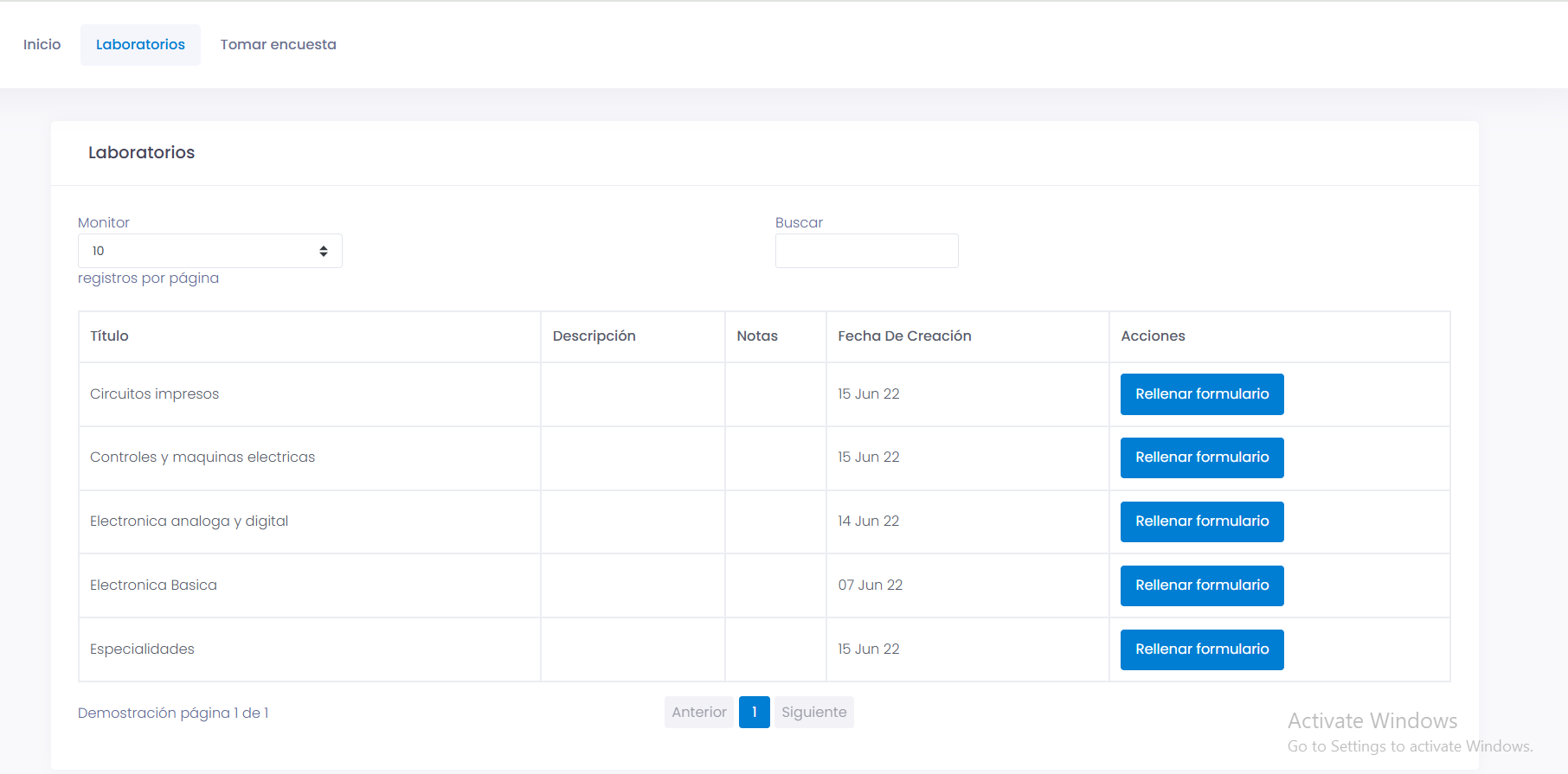Go to previous page with Anterior

698,713
